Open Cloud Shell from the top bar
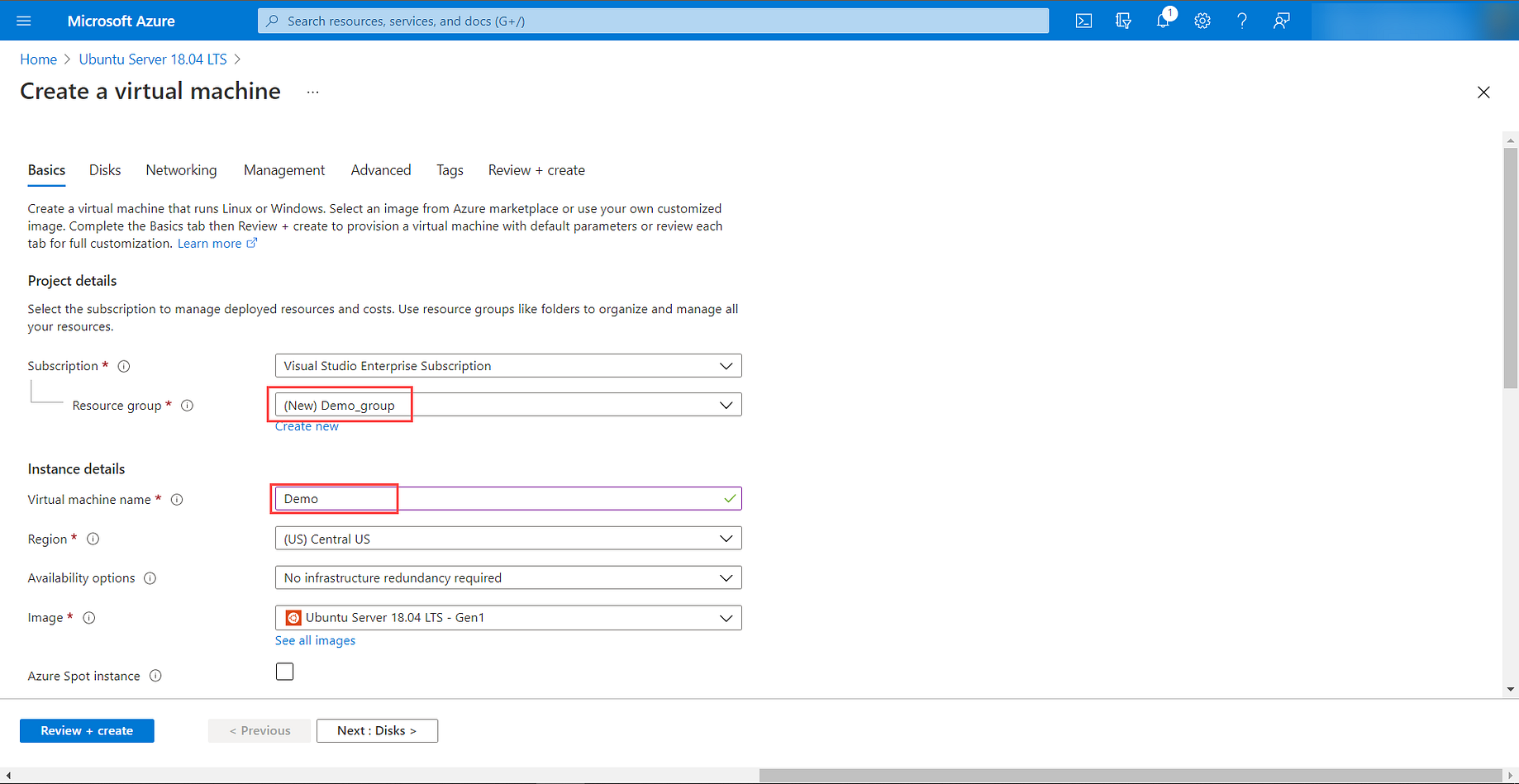 click(1083, 21)
